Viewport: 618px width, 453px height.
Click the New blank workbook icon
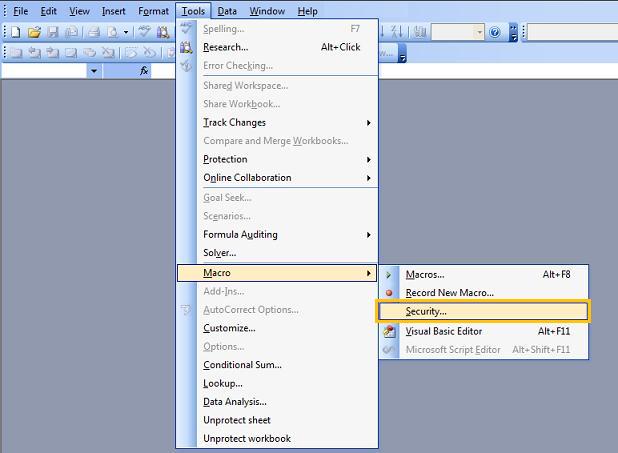coord(16,32)
